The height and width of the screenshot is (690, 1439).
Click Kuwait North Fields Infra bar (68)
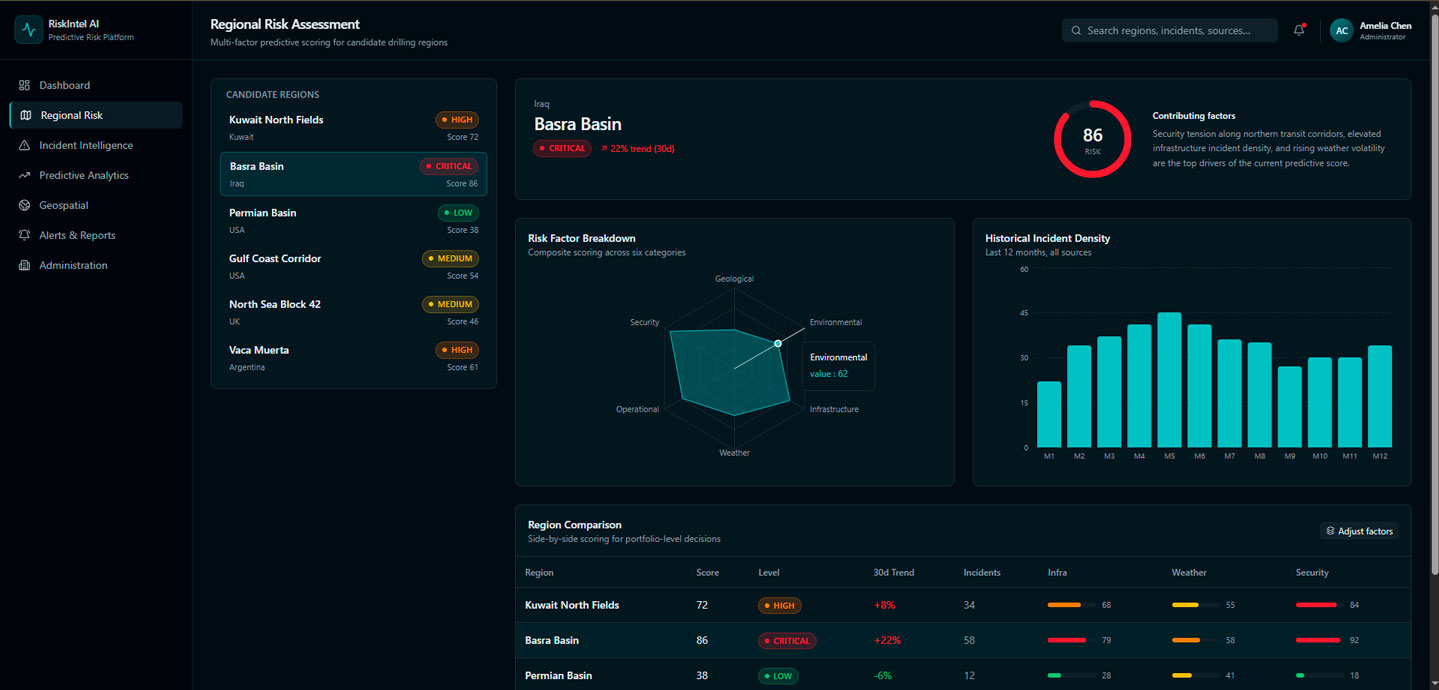click(x=1071, y=605)
